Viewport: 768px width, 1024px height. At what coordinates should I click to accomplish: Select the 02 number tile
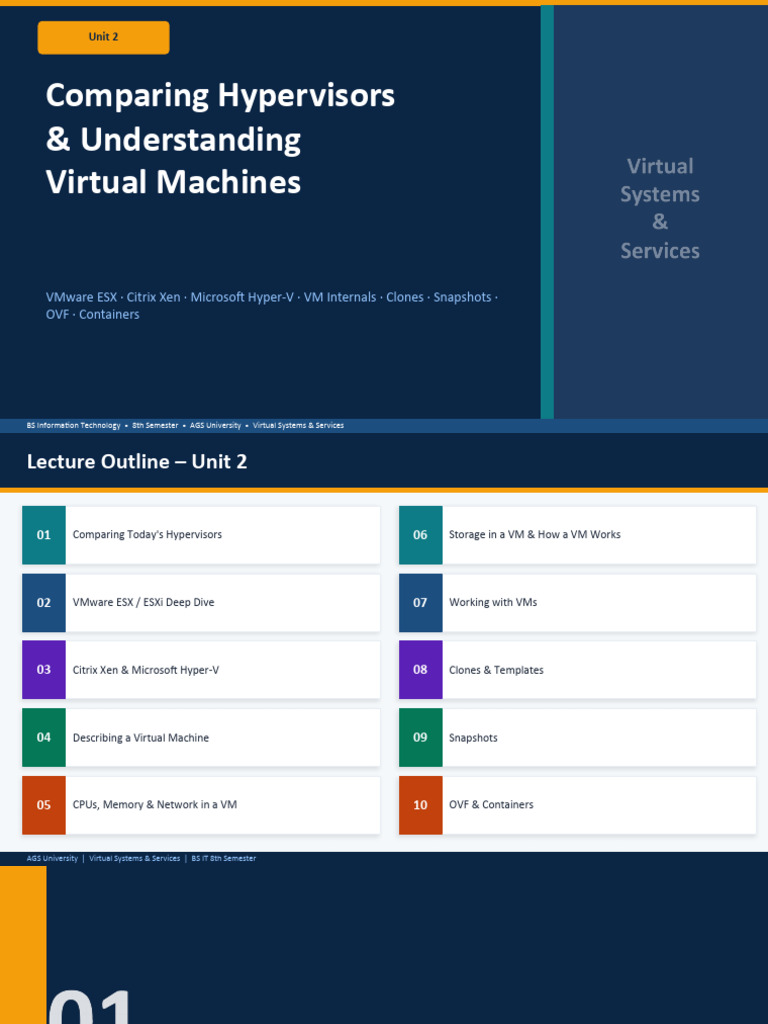click(44, 603)
